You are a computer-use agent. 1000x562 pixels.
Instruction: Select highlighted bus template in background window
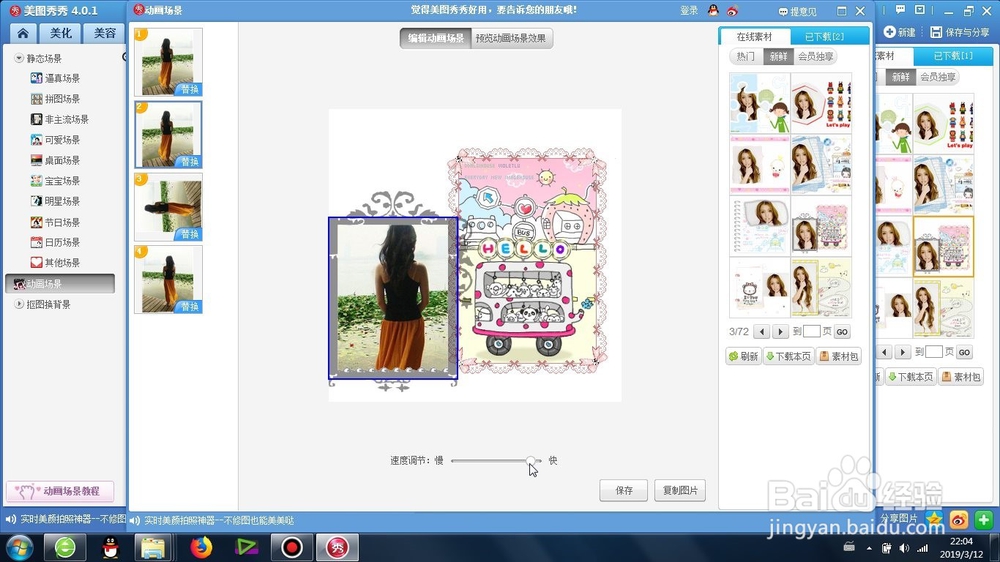pos(943,246)
